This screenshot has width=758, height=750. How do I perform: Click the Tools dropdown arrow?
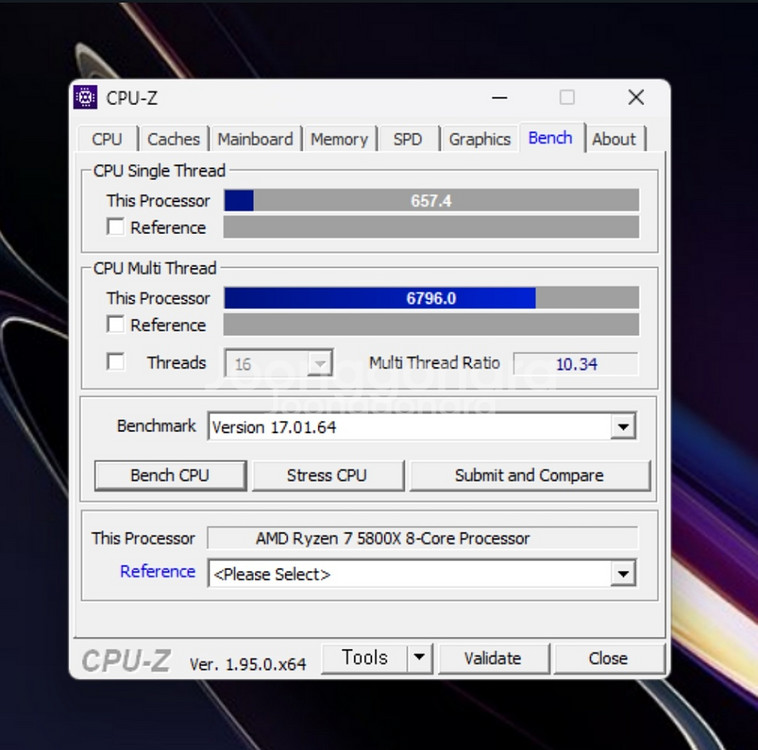(x=419, y=658)
